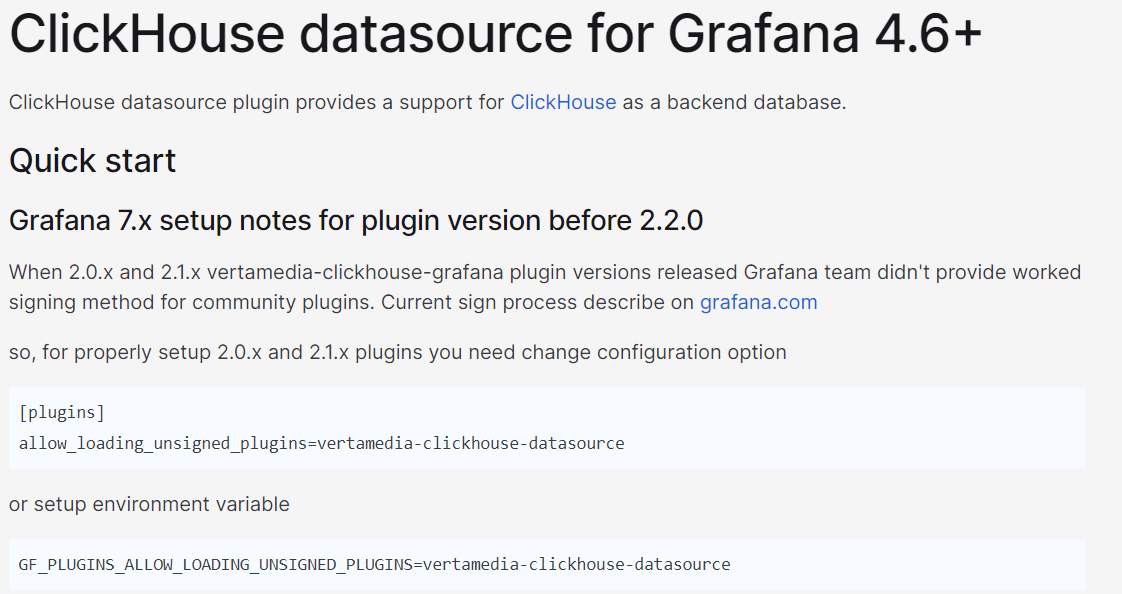1122x594 pixels.
Task: Click the "[plugins]" line in code block
Action: 62,412
